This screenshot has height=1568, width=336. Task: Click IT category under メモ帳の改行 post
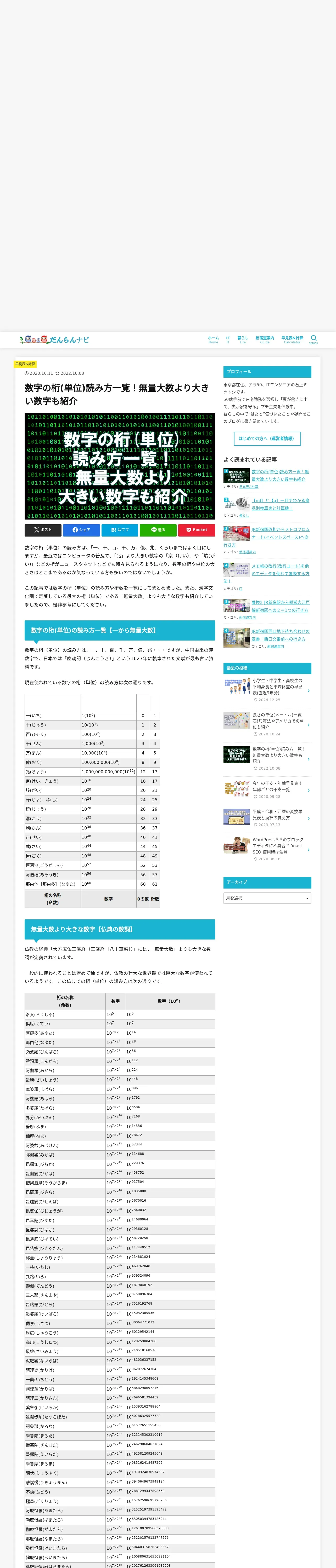click(240, 589)
